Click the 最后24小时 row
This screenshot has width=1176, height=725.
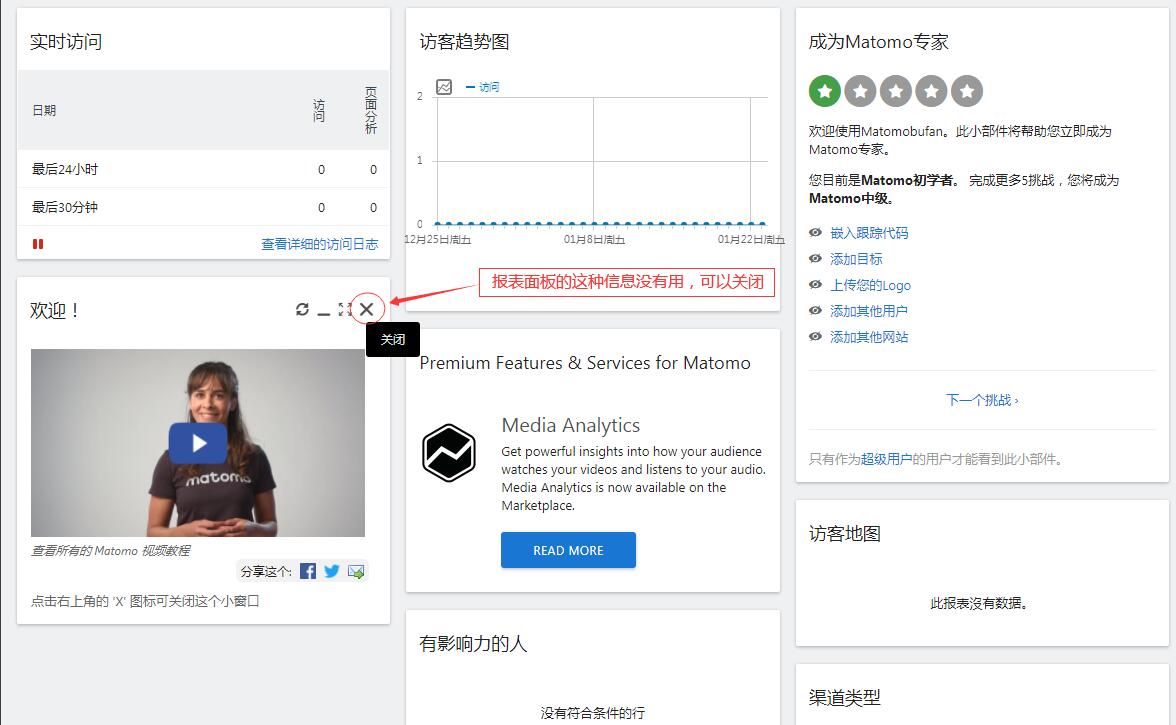(203, 169)
